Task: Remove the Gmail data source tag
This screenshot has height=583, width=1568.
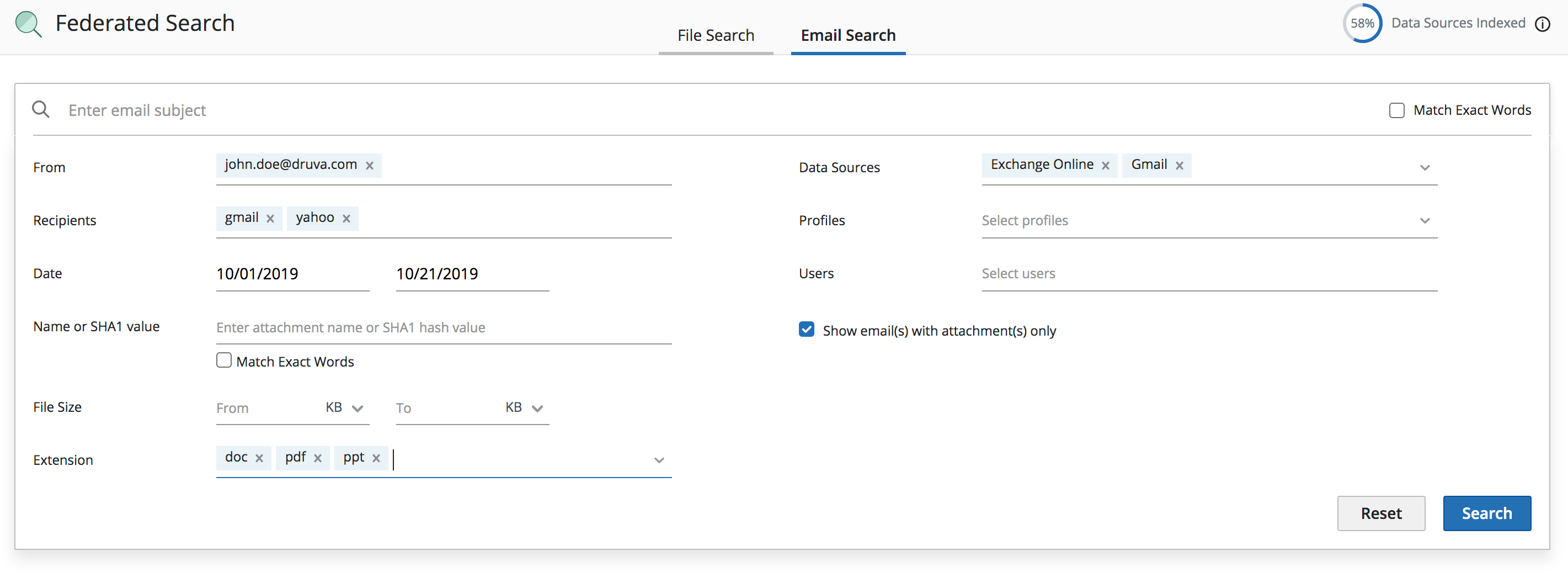Action: click(1179, 166)
